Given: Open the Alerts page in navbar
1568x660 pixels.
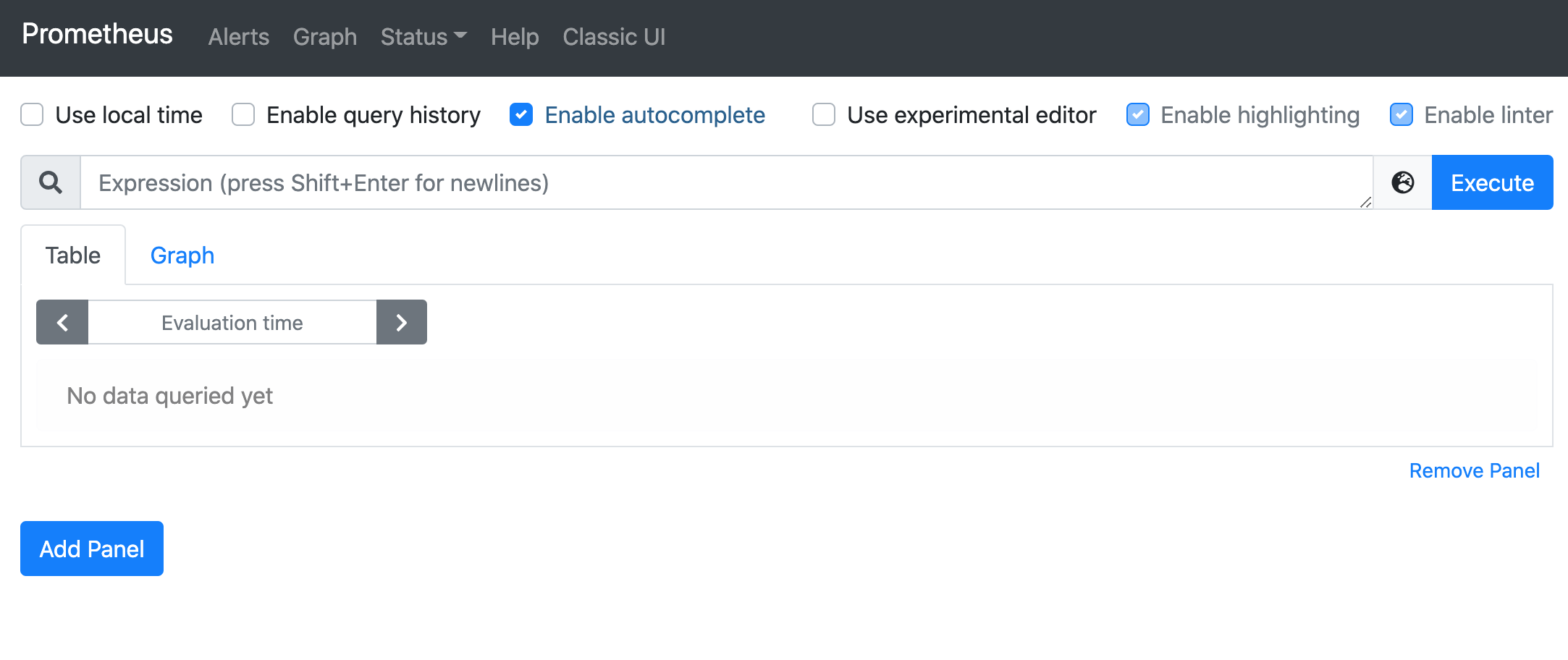Looking at the screenshot, I should [238, 37].
